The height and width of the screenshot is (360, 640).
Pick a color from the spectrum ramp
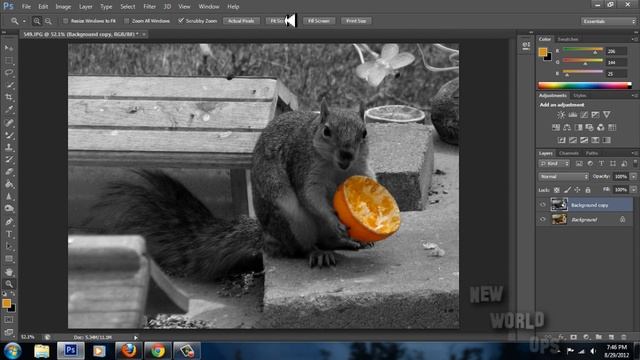tap(585, 85)
